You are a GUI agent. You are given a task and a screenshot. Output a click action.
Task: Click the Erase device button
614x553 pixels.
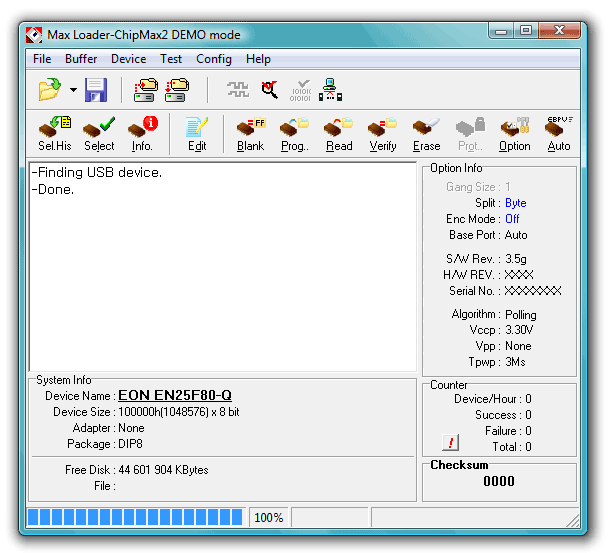click(x=426, y=134)
